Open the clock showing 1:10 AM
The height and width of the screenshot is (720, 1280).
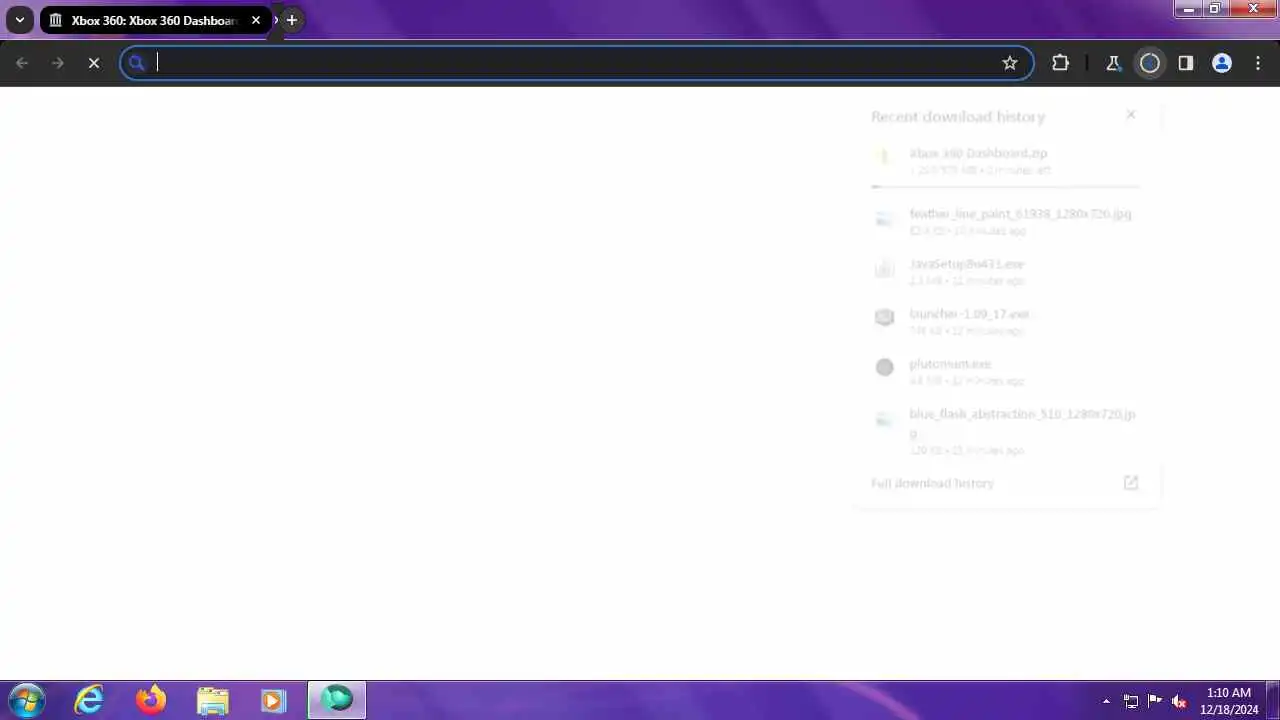coord(1229,700)
